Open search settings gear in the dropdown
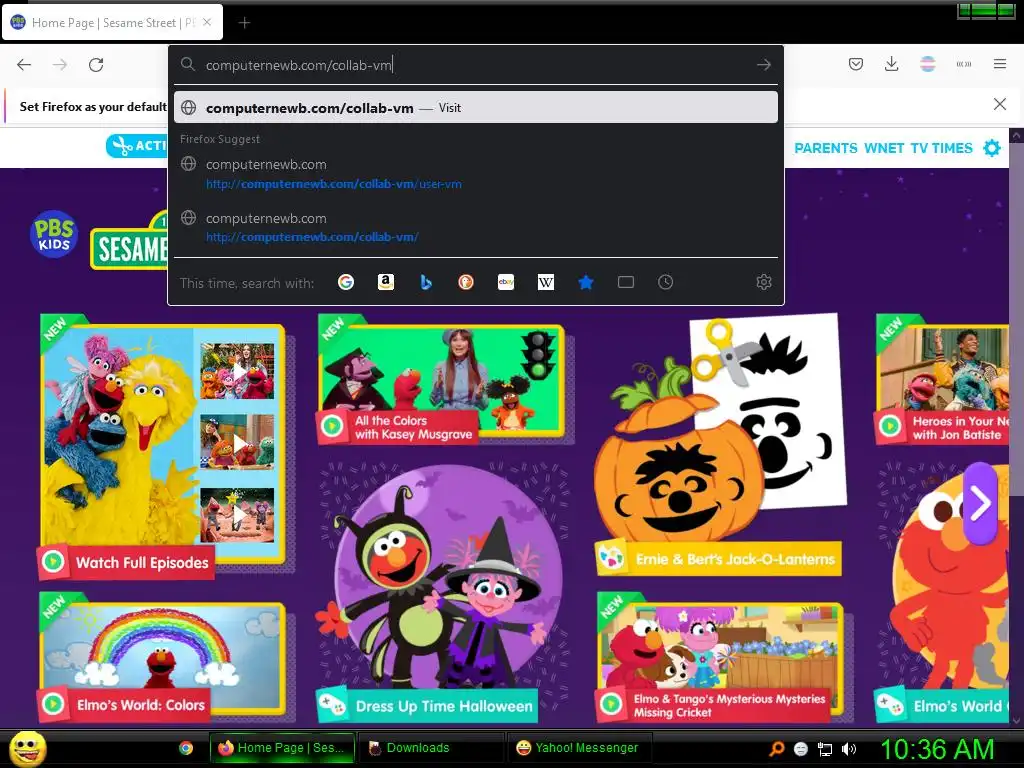Viewport: 1024px width, 768px height. (763, 282)
